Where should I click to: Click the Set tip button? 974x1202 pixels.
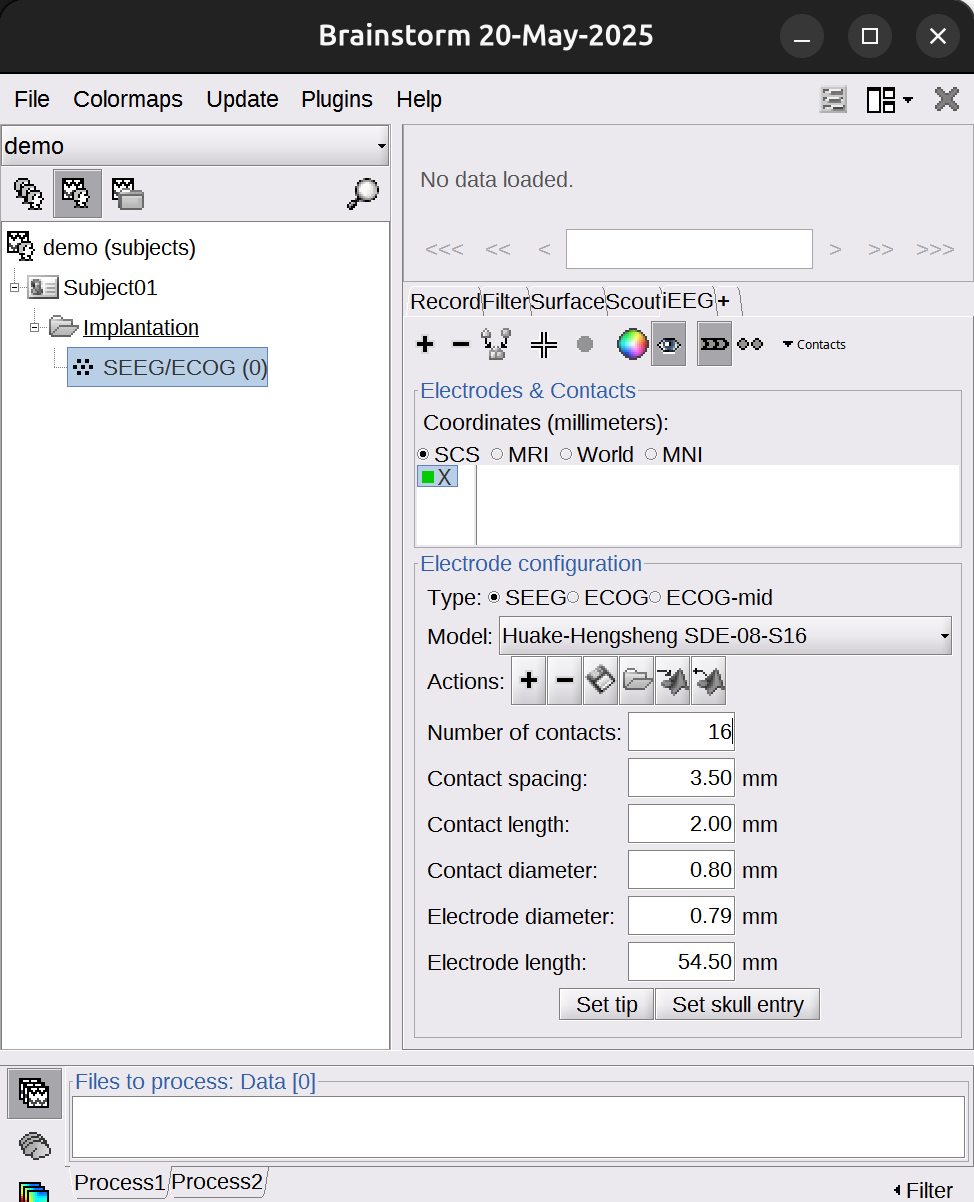(606, 1004)
